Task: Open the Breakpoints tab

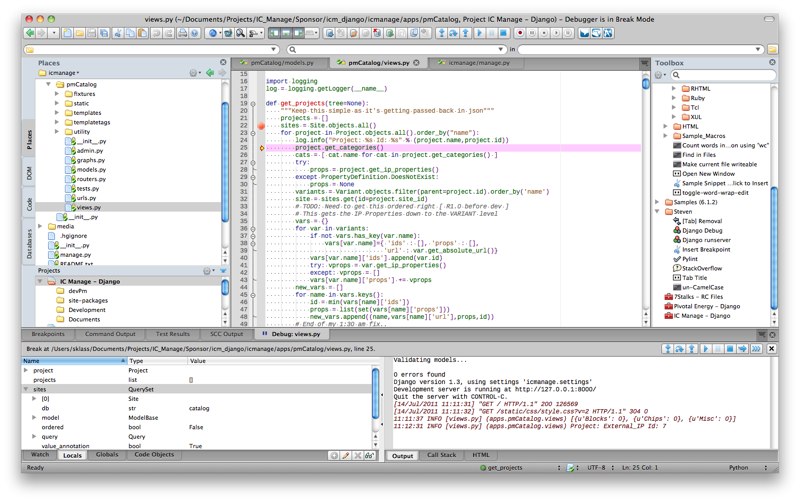Action: [48, 333]
